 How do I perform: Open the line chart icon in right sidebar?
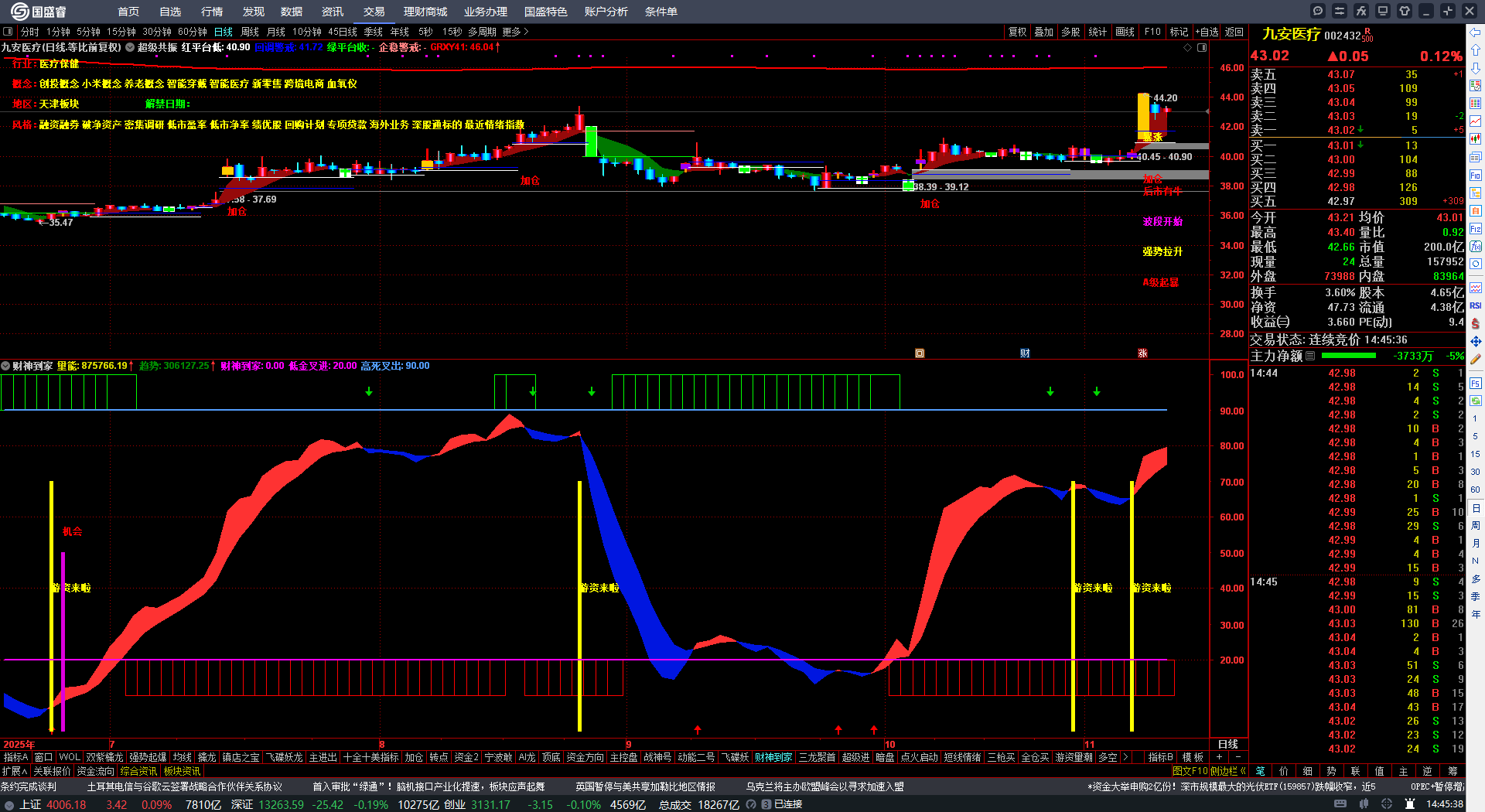tap(1476, 121)
